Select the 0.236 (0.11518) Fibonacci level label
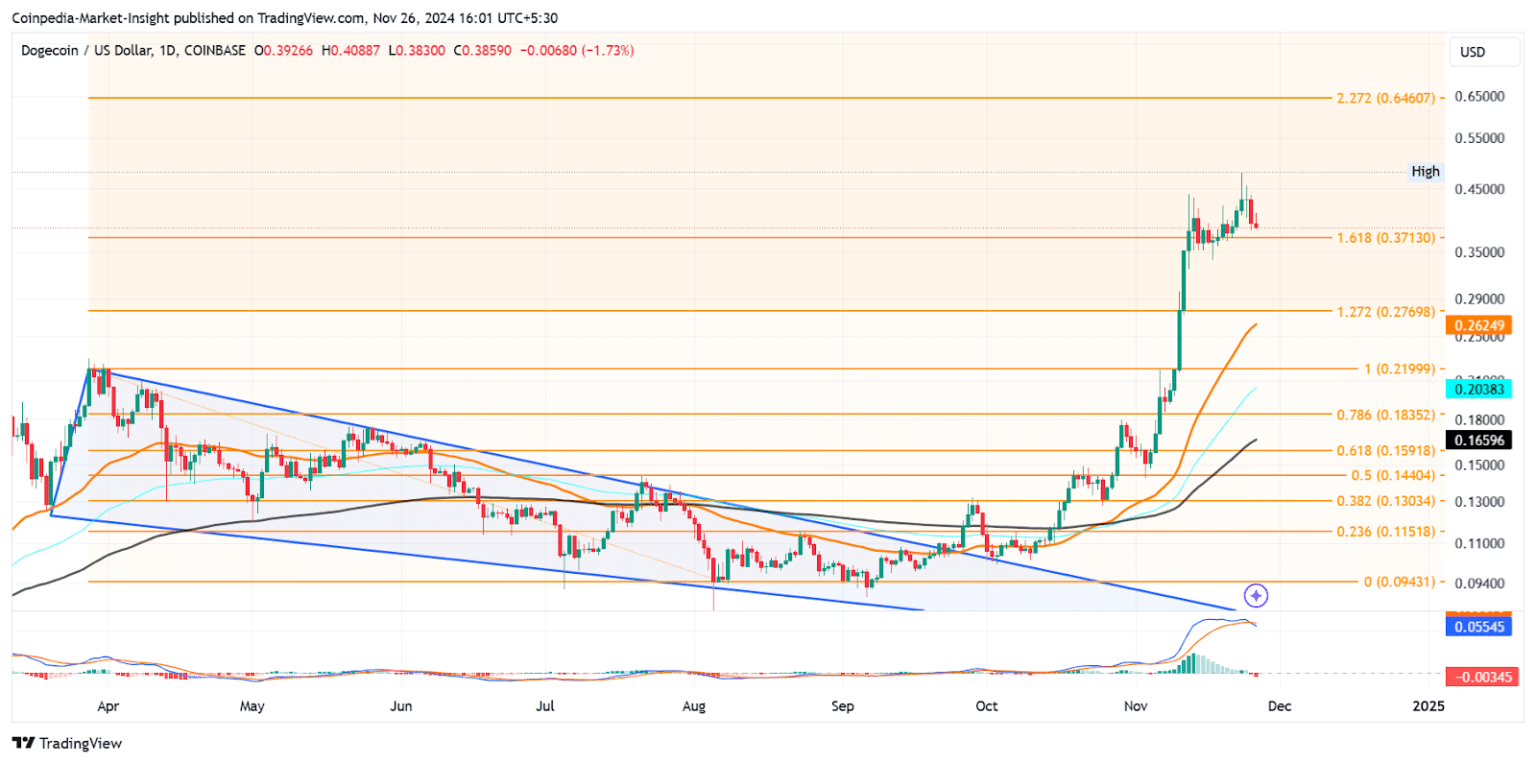 (1386, 532)
